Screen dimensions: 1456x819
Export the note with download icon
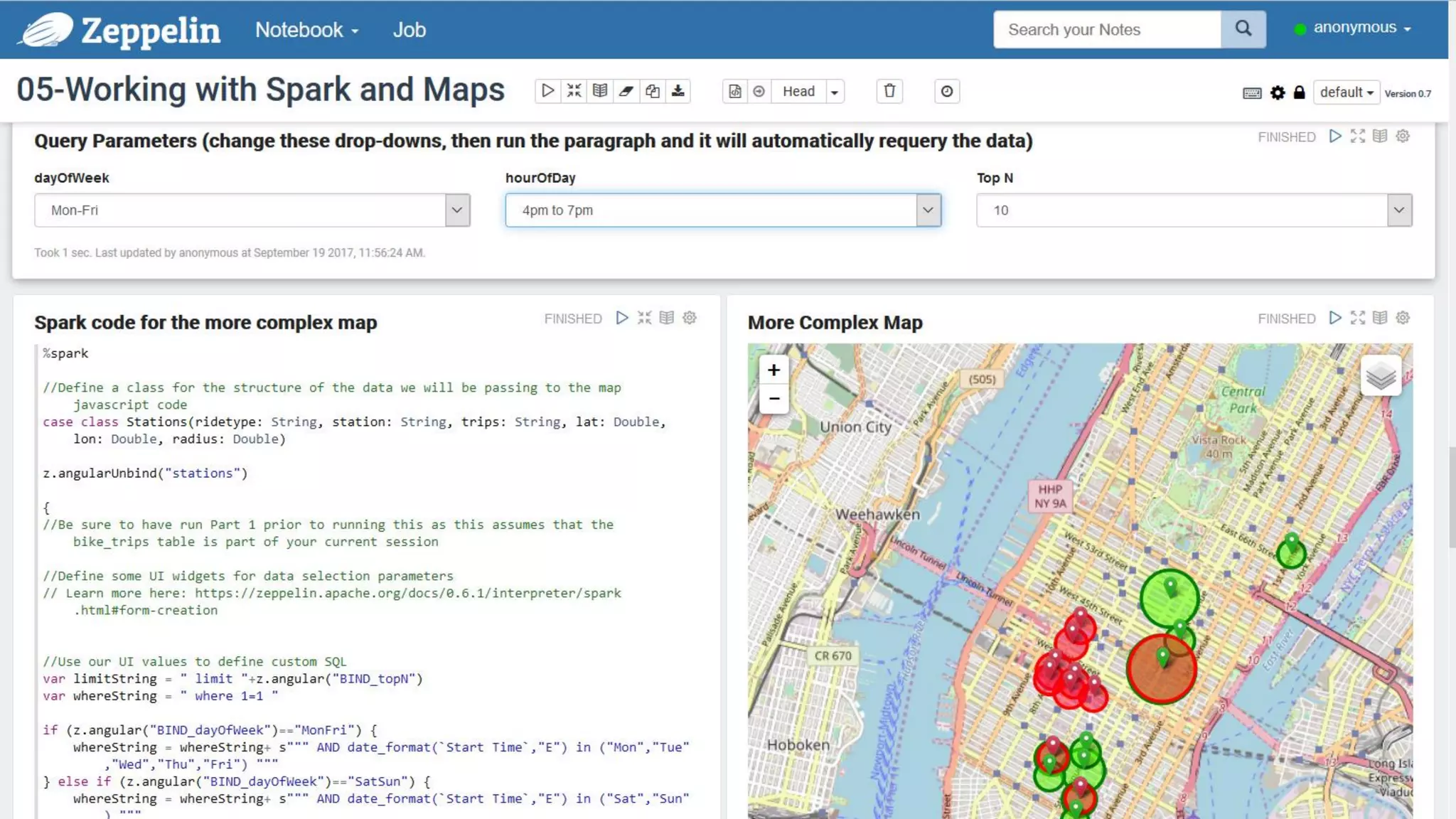[678, 91]
